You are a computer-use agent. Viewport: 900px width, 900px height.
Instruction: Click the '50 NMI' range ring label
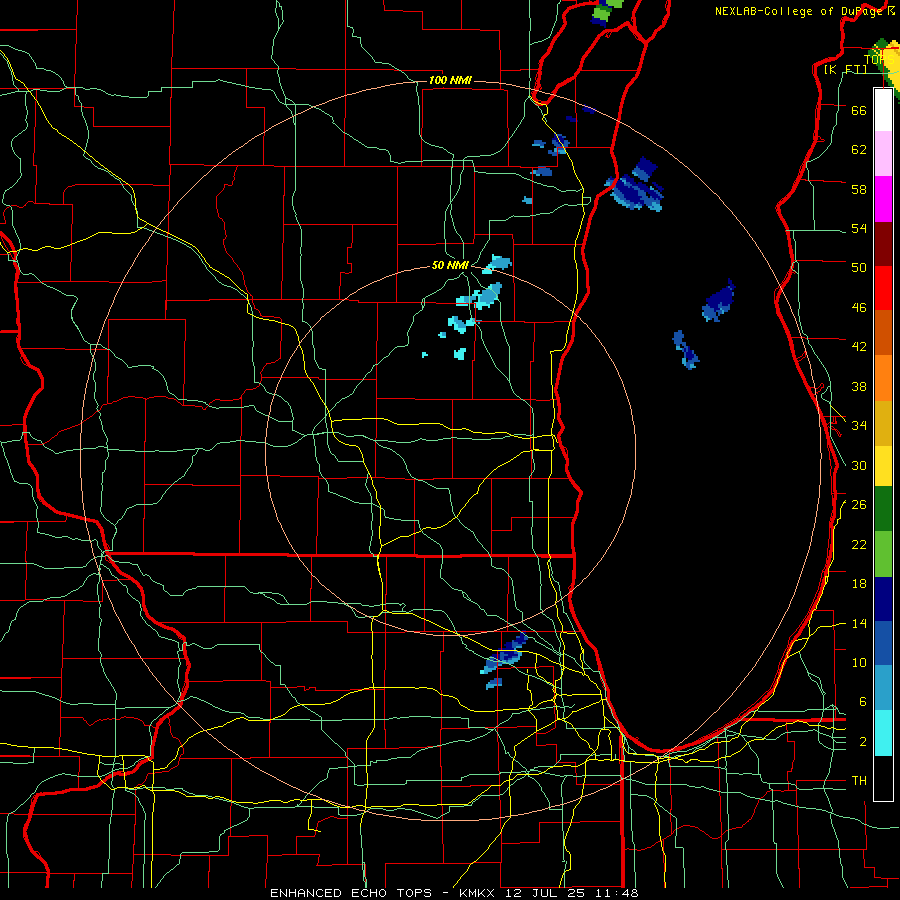pos(451,265)
